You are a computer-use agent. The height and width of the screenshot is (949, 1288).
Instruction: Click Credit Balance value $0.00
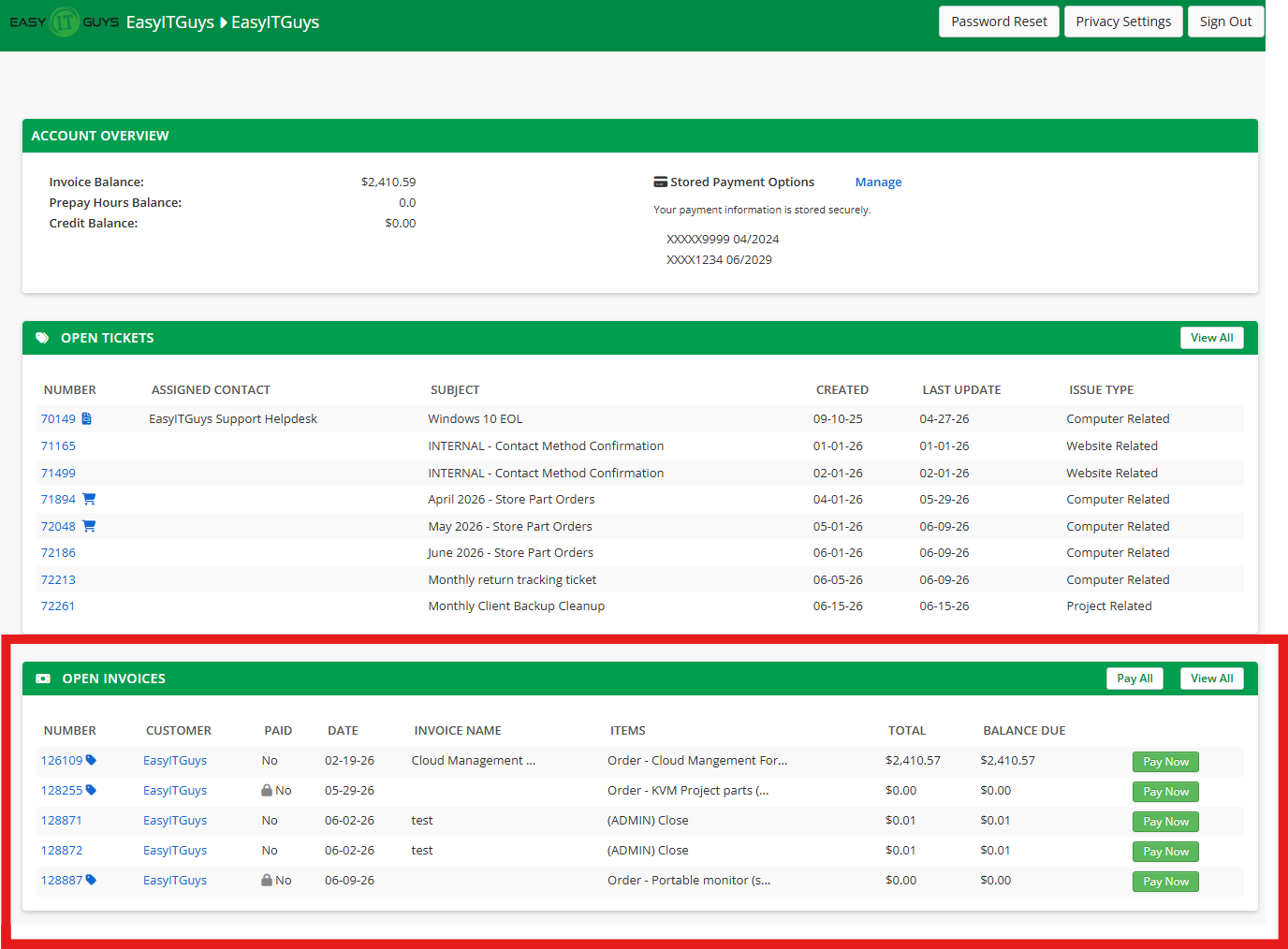(401, 223)
